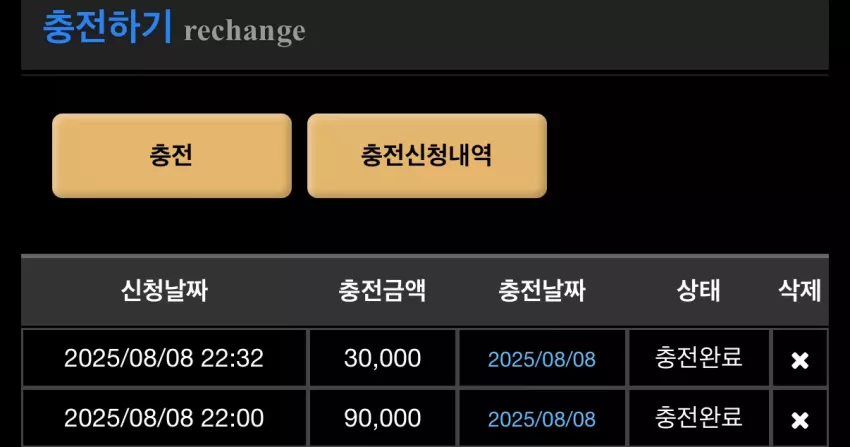Delete the 30,000 recharge entry
Image resolution: width=850 pixels, height=447 pixels.
(800, 360)
